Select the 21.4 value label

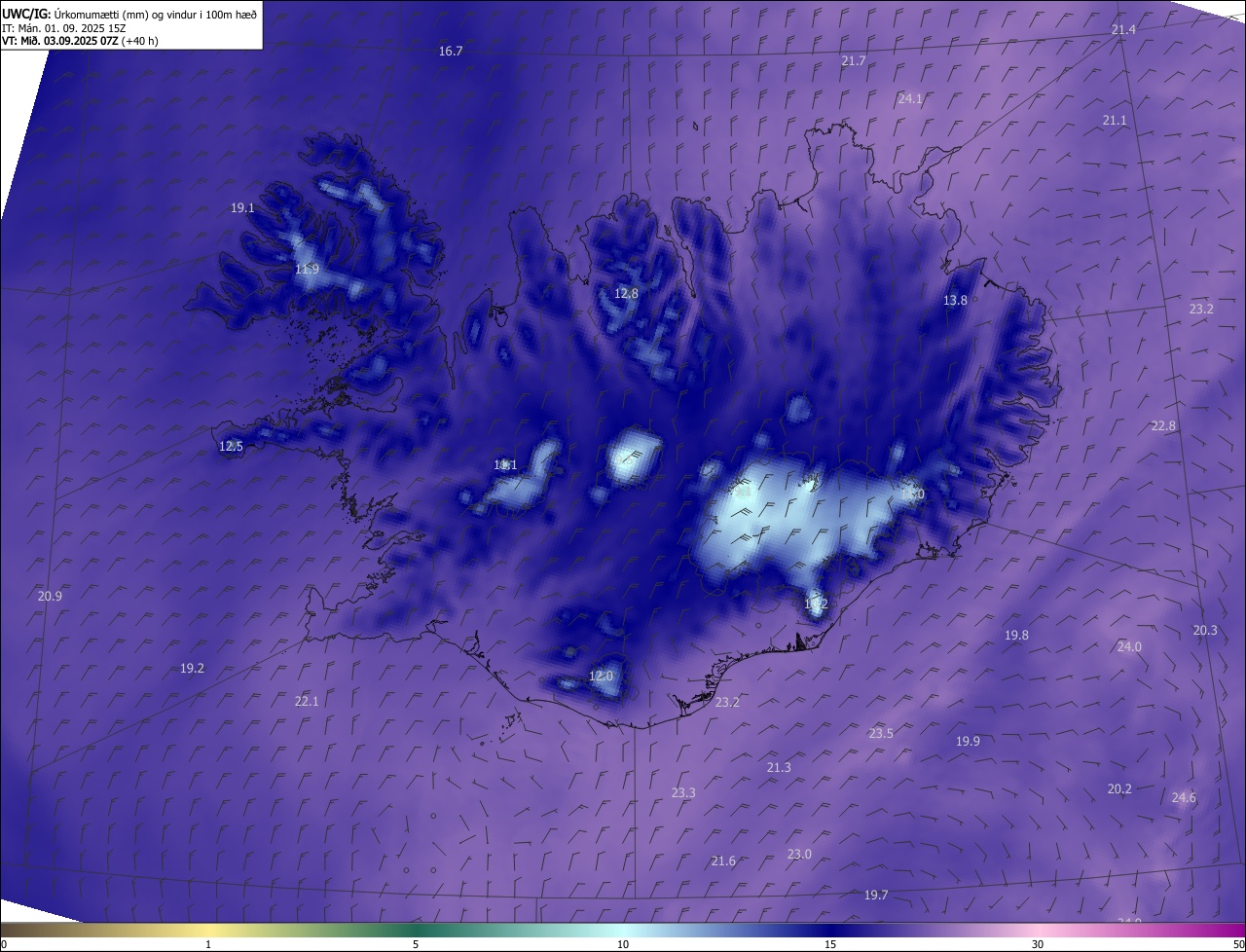1123,30
